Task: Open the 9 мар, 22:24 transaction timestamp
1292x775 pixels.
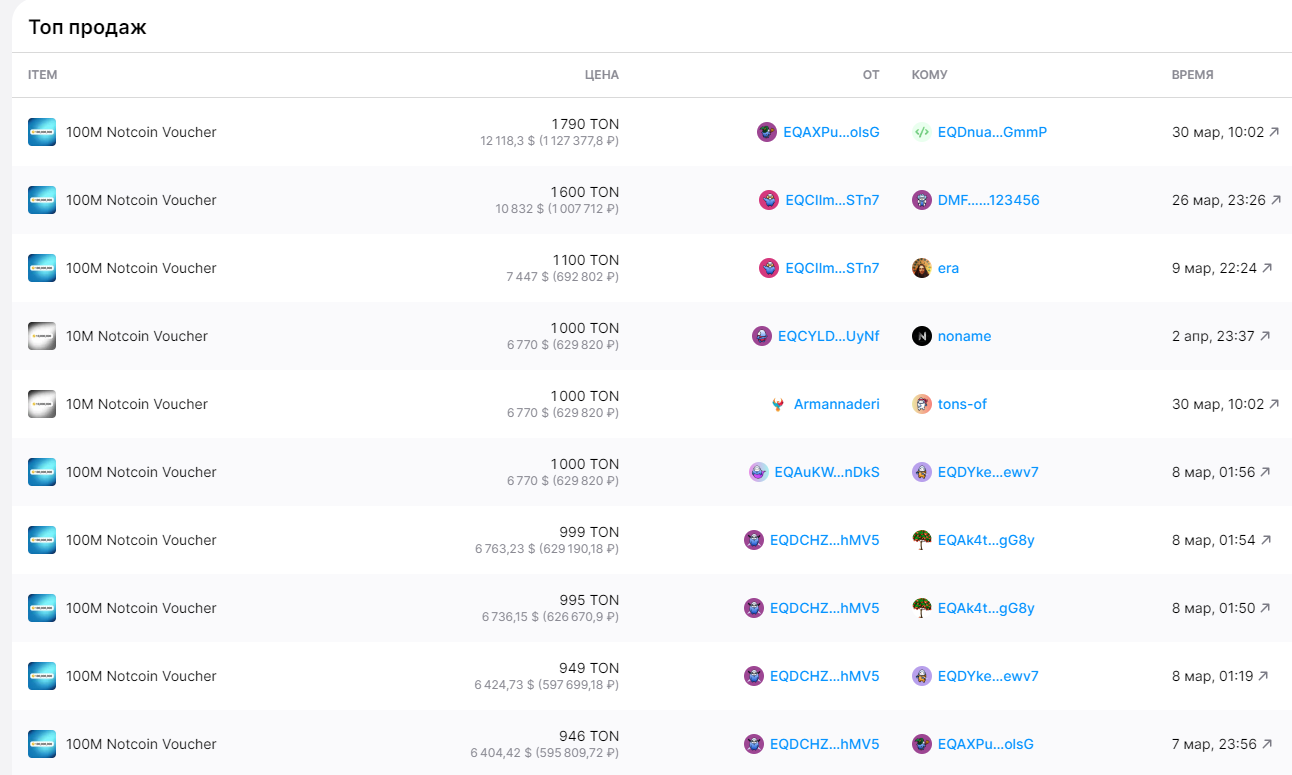Action: tap(1214, 268)
